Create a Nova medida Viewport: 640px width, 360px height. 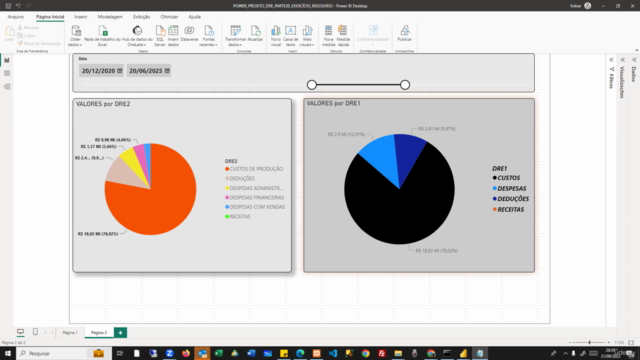click(328, 36)
